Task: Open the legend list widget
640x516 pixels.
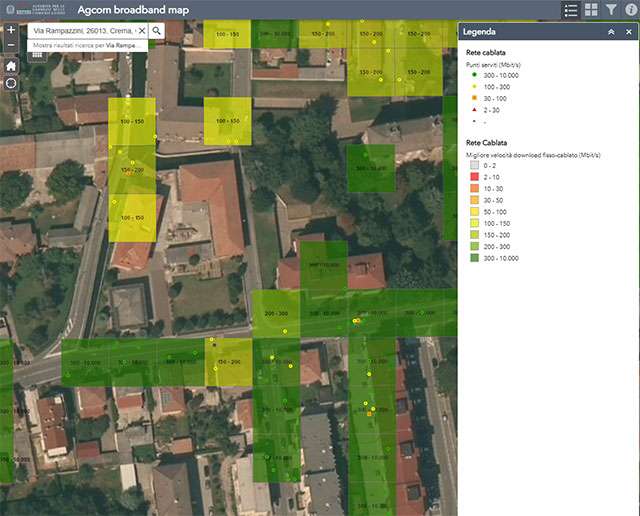Action: [571, 10]
